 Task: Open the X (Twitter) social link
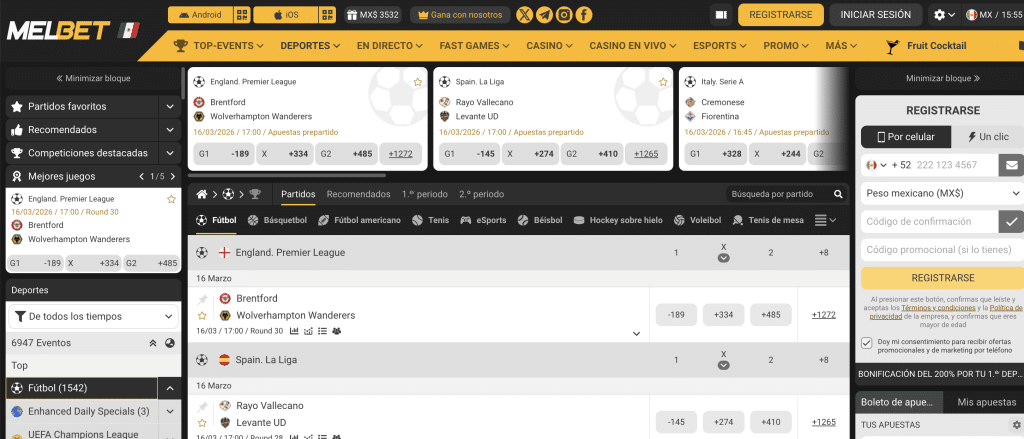(524, 14)
